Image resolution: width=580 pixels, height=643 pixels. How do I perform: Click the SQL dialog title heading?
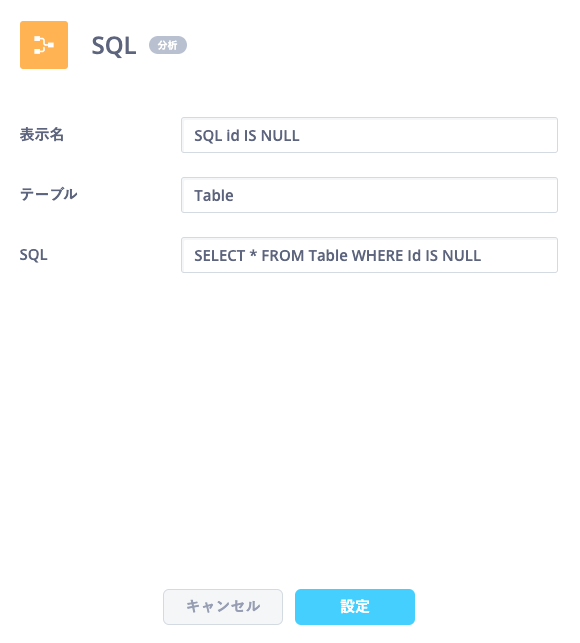(x=114, y=45)
